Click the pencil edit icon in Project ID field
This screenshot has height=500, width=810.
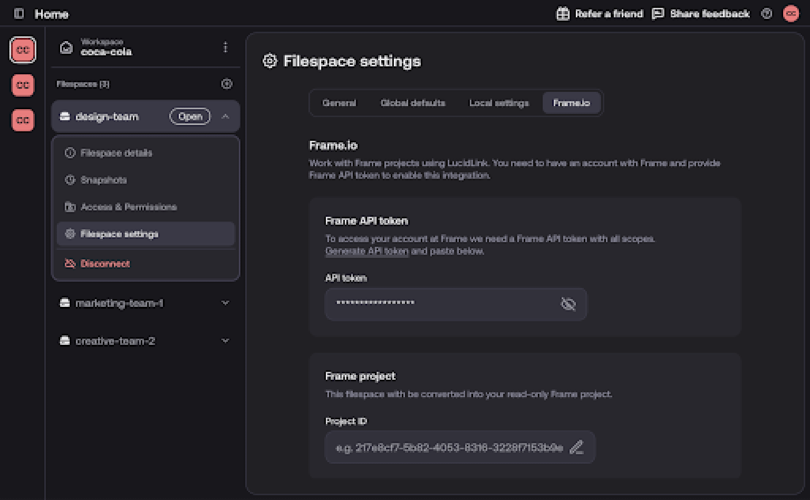pos(577,447)
